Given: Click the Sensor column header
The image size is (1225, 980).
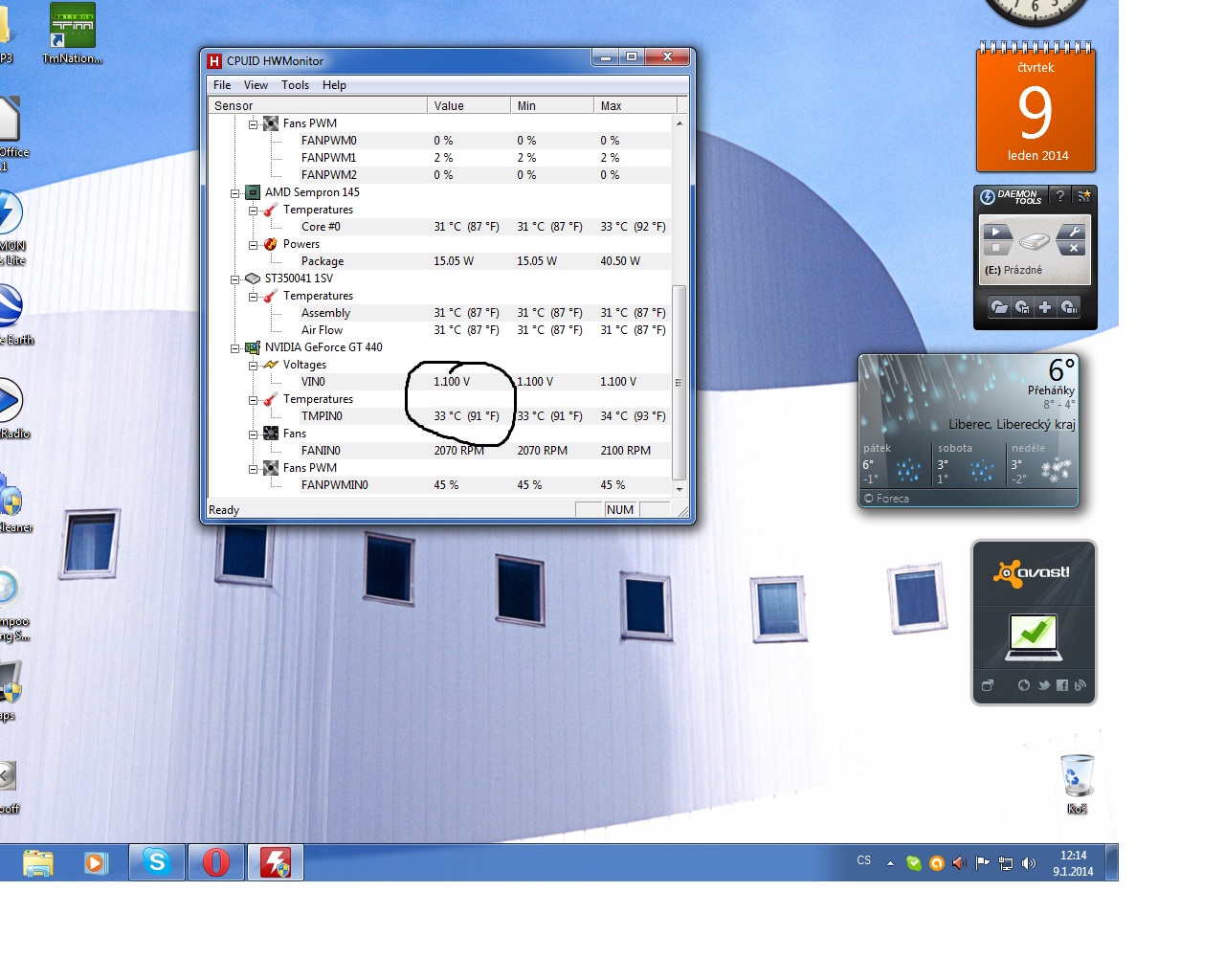Looking at the screenshot, I should coord(317,105).
